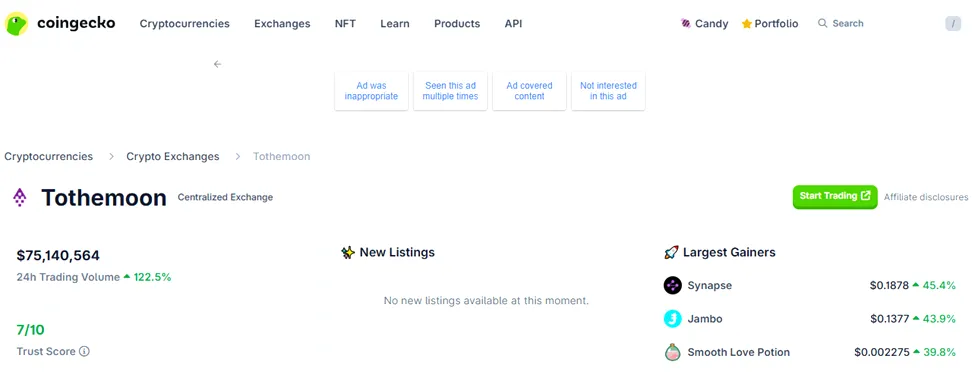Select Seen this ad multiple times
This screenshot has width=975, height=387.
(450, 91)
